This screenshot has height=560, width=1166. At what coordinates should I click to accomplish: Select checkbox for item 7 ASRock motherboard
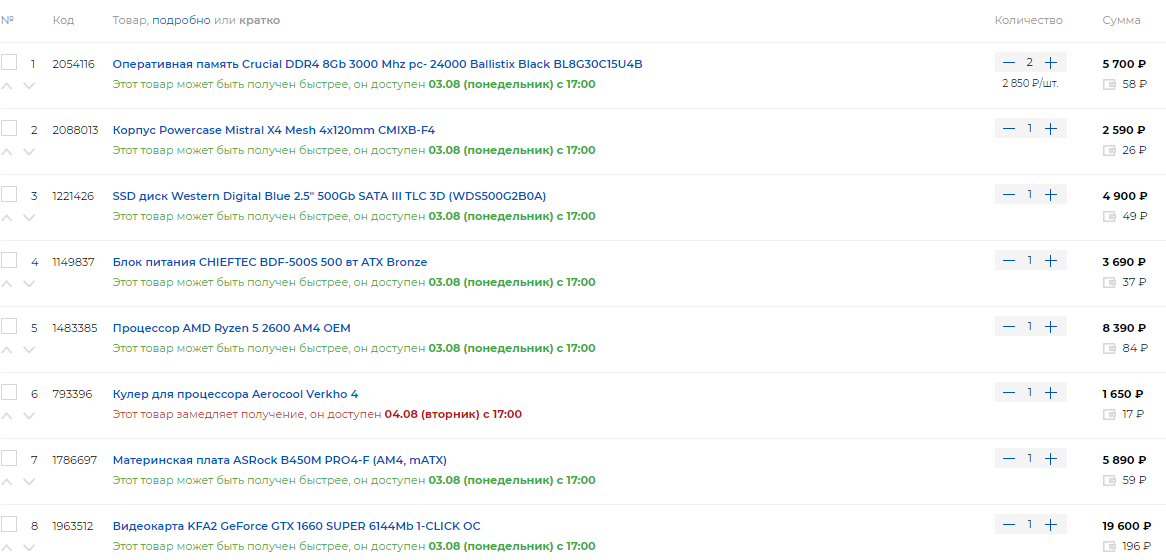click(9, 459)
